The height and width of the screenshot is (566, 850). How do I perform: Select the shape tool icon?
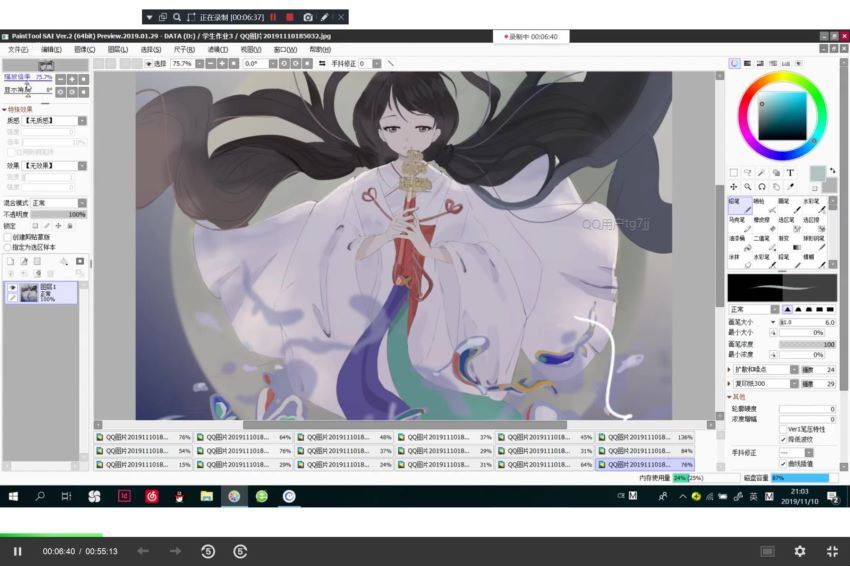point(776,173)
